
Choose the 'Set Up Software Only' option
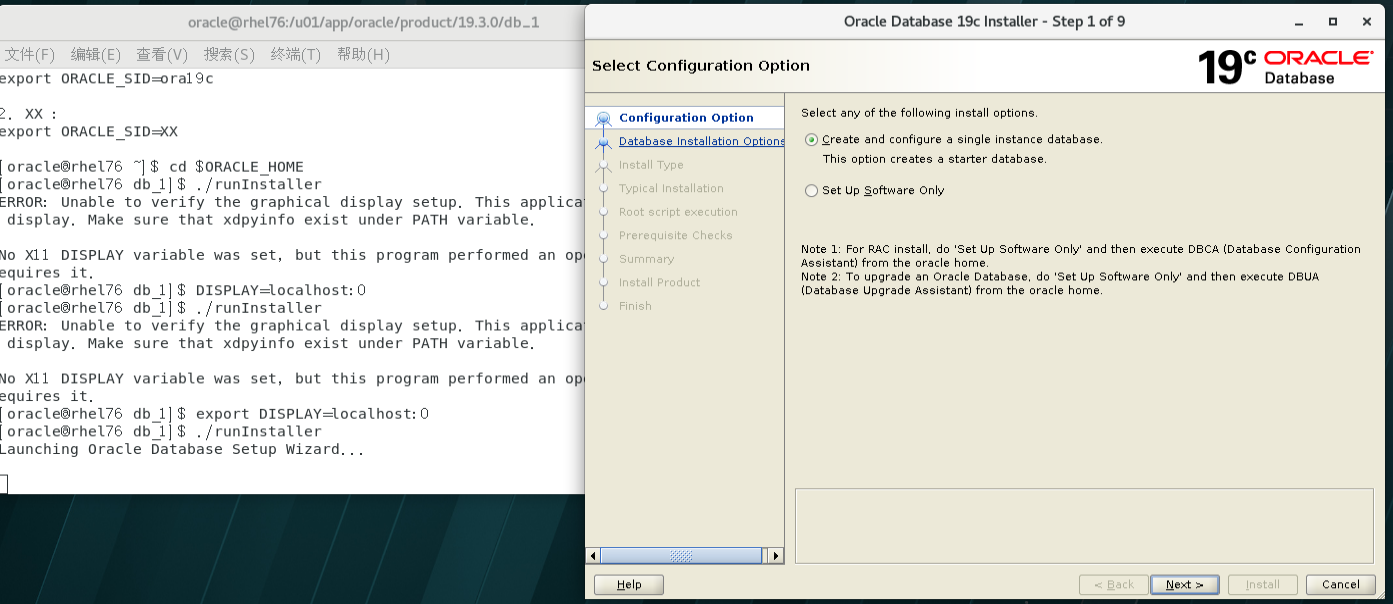point(811,191)
